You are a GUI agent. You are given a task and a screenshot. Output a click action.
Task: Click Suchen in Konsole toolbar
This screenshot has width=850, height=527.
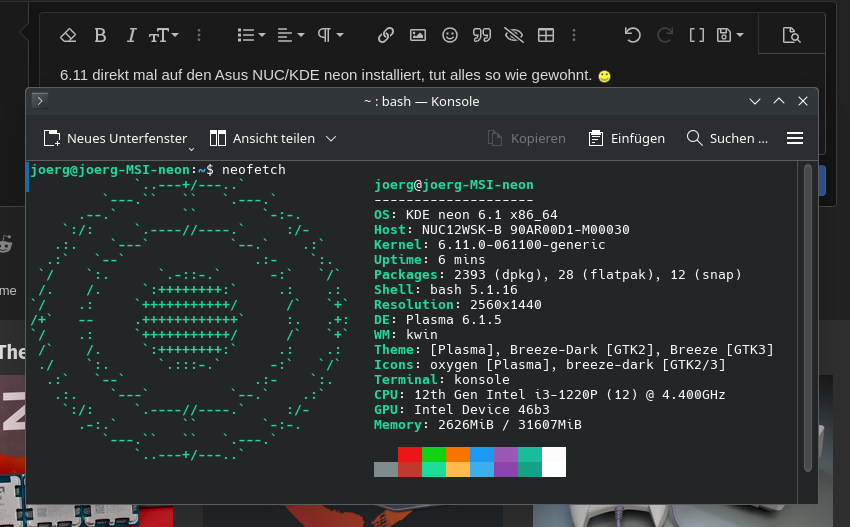[x=727, y=138]
